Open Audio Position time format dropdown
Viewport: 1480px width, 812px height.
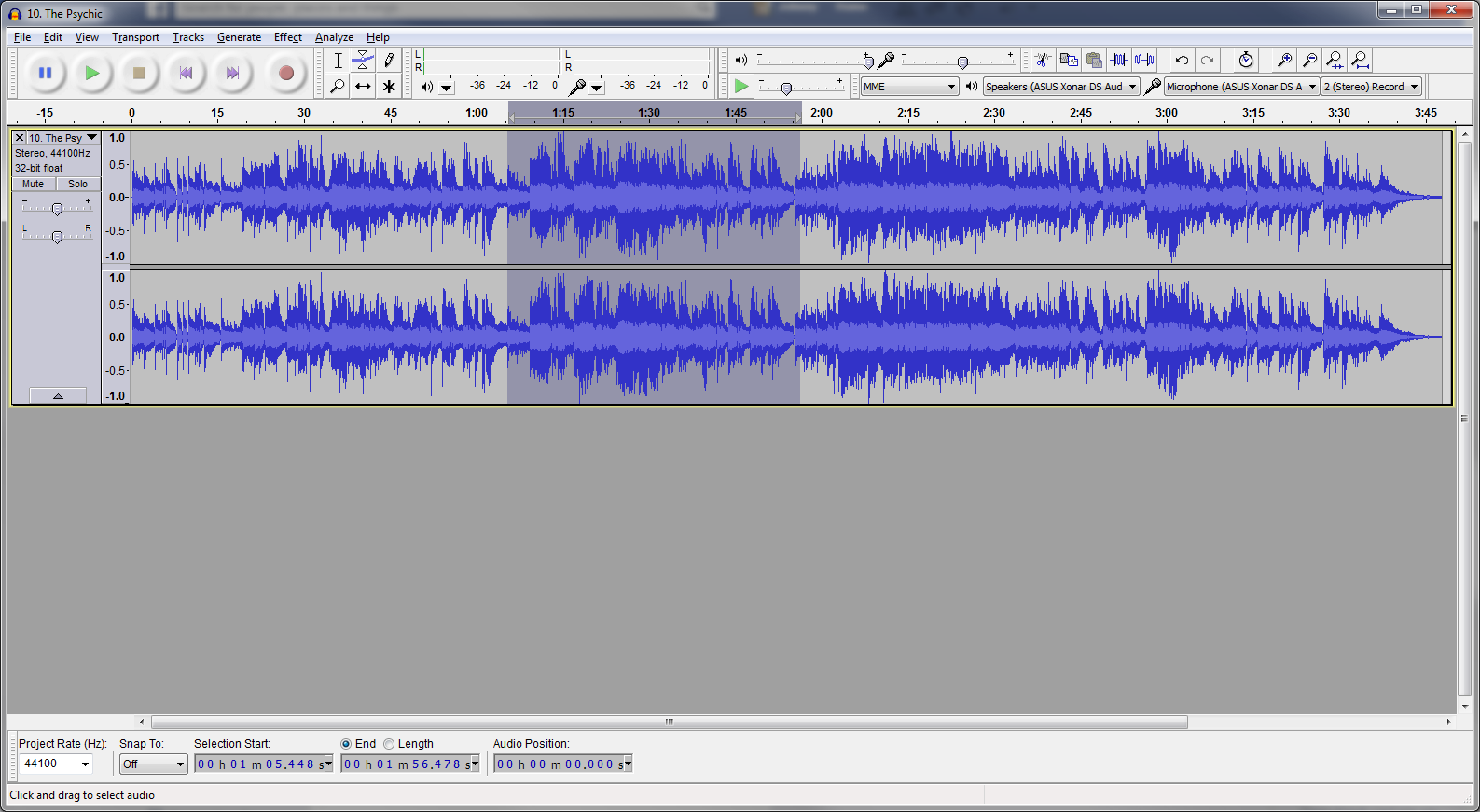tap(628, 764)
